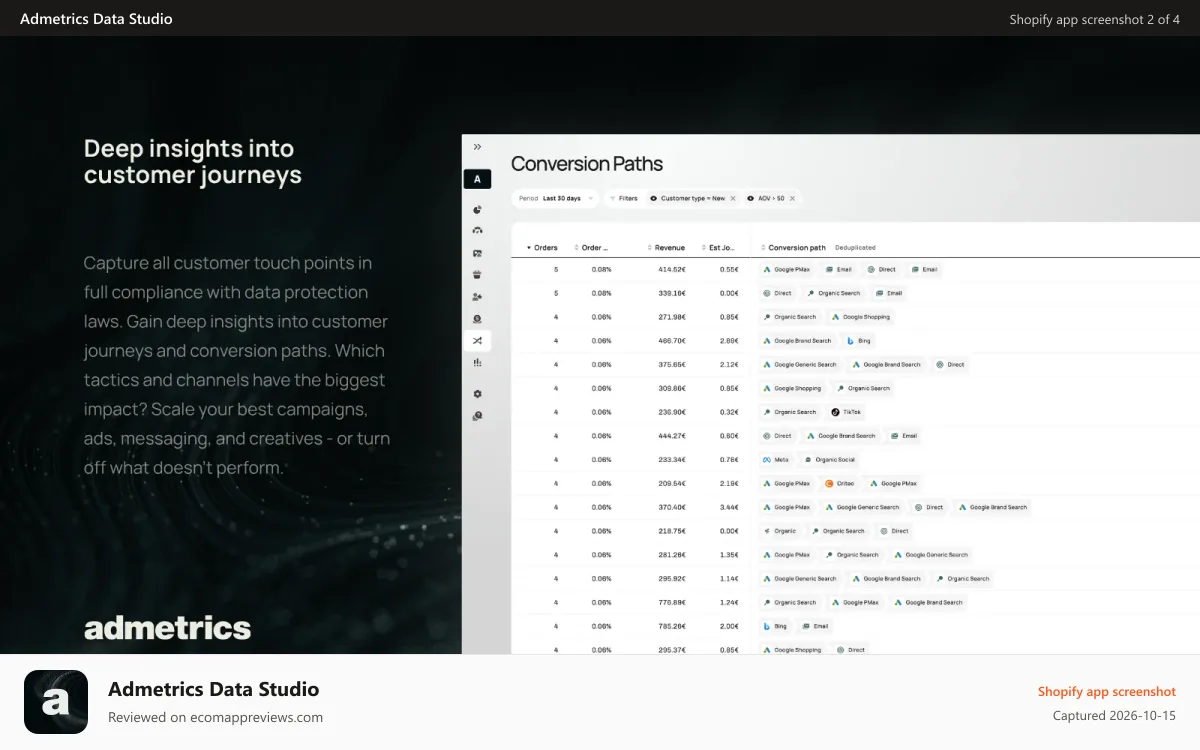Open the gauge dashboard icon in the sidebar

click(x=477, y=231)
